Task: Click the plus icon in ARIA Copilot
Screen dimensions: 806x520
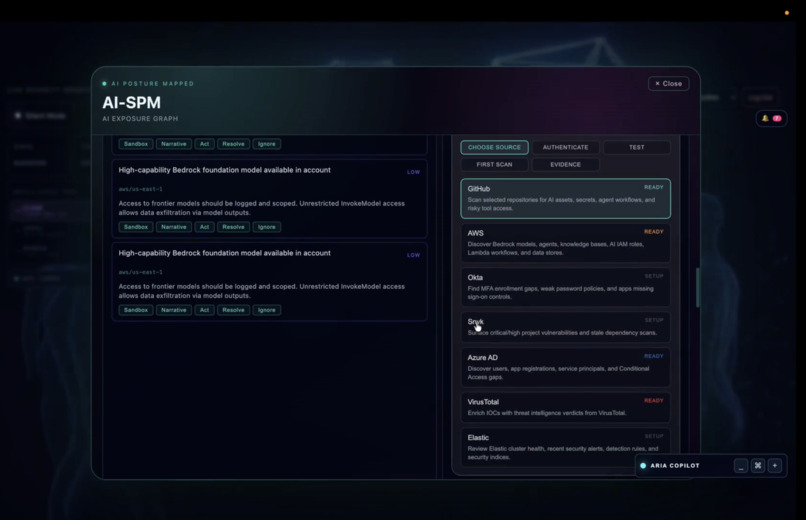Action: 775,466
